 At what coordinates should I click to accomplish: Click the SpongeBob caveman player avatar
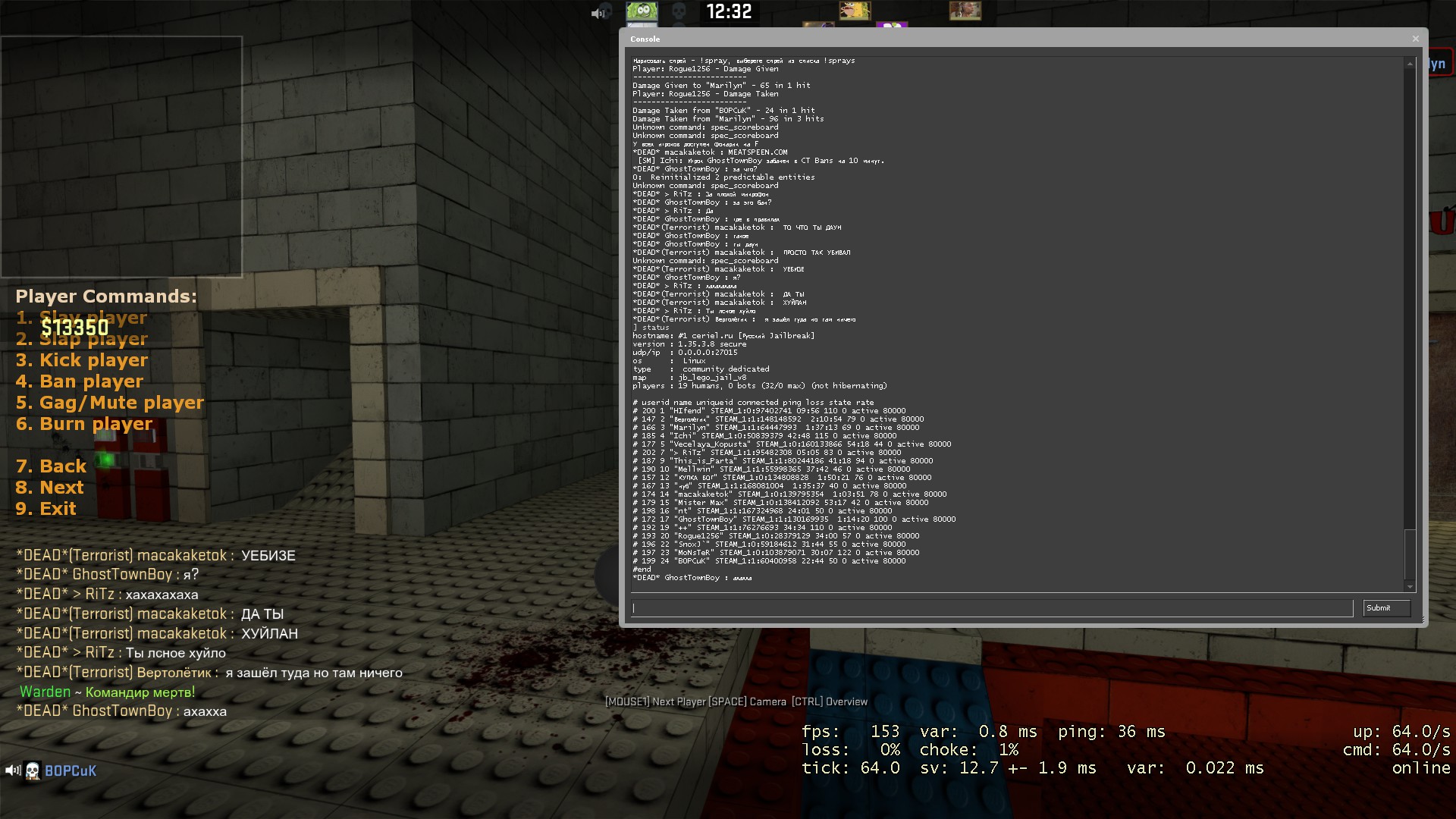pyautogui.click(x=855, y=11)
